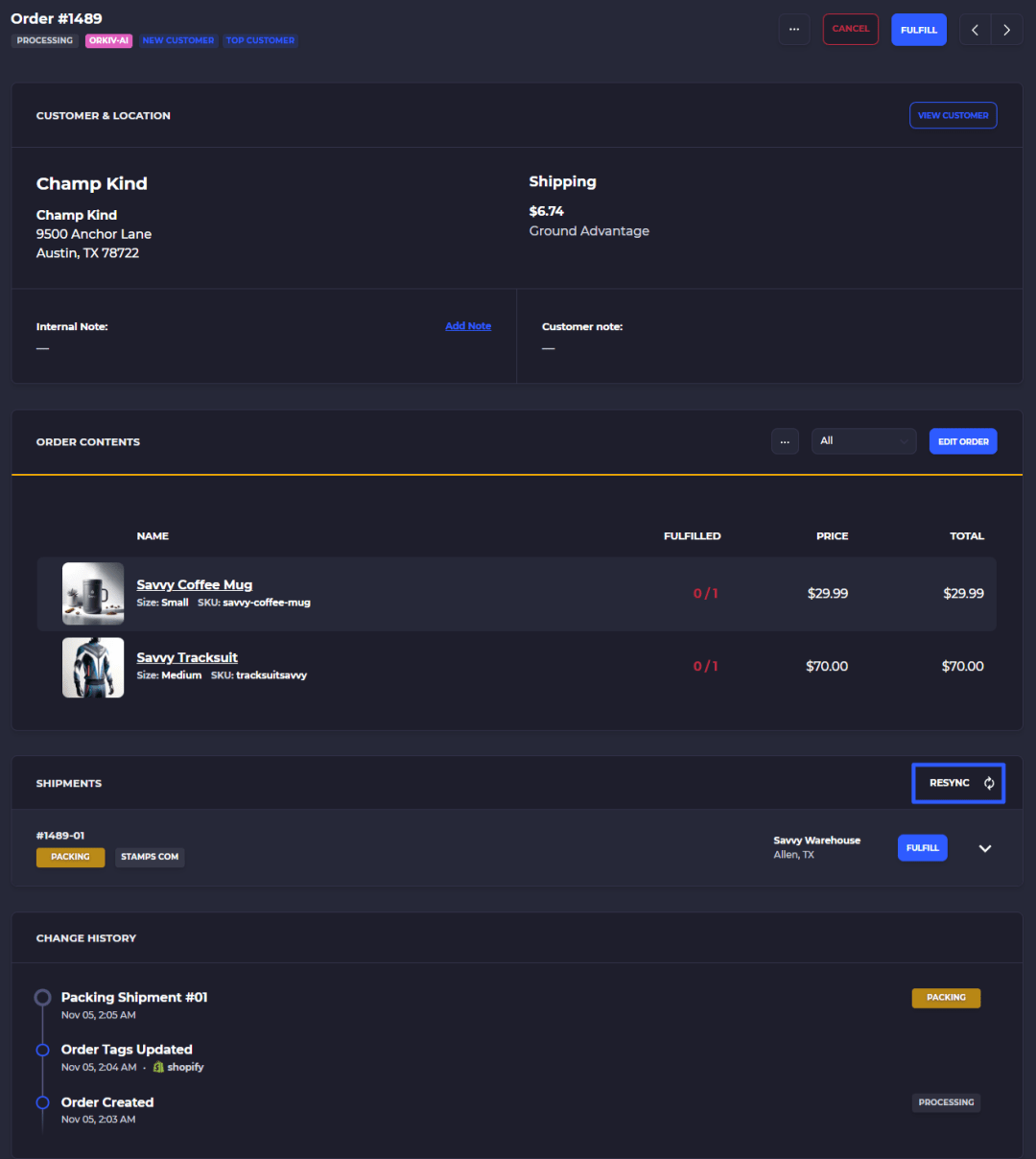The width and height of the screenshot is (1036, 1159).
Task: Click the Savvy Coffee Mug thumbnail
Action: coord(93,594)
